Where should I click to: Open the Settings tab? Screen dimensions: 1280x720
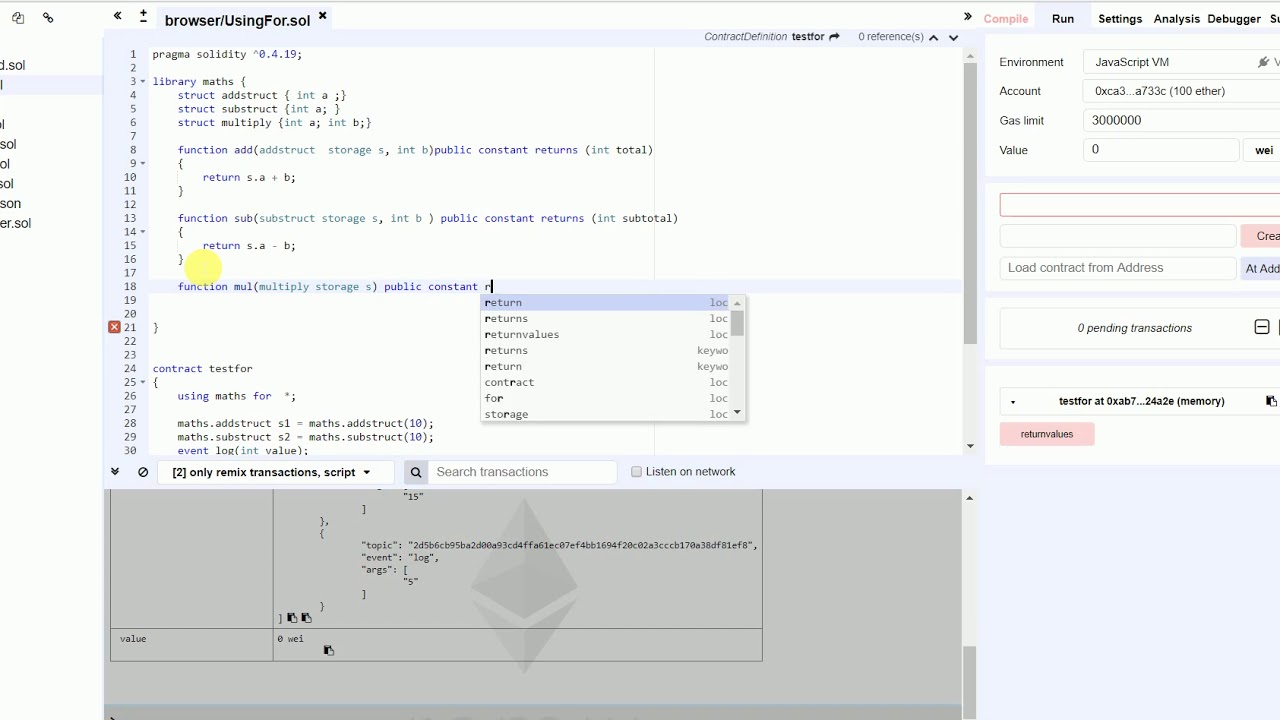(x=1120, y=19)
